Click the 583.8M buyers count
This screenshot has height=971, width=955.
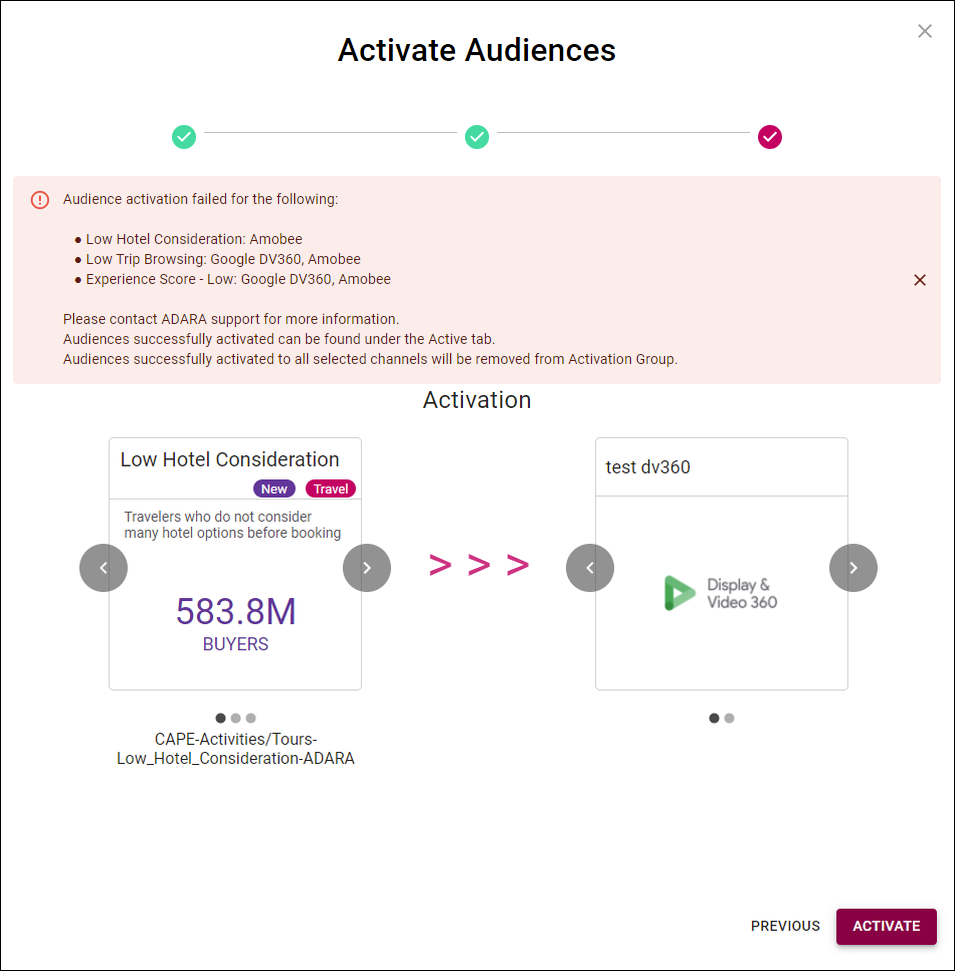(236, 611)
